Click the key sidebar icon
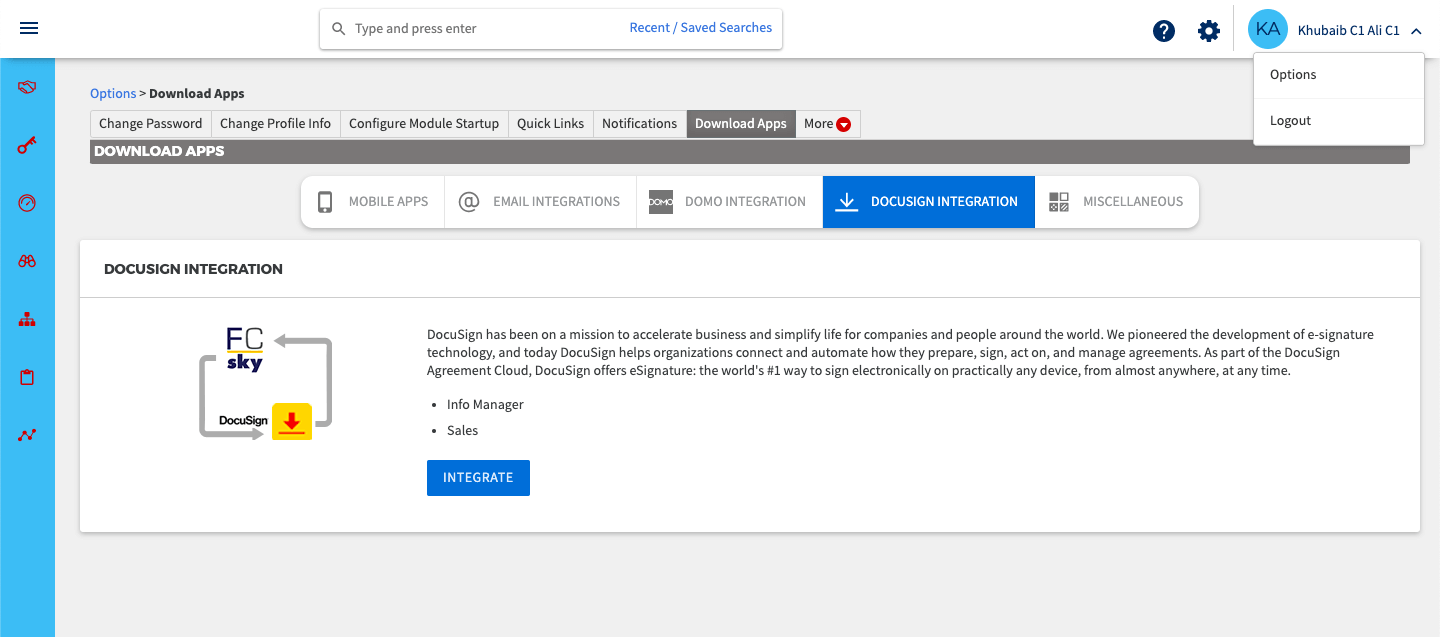Viewport: 1440px width, 637px height. tap(27, 146)
